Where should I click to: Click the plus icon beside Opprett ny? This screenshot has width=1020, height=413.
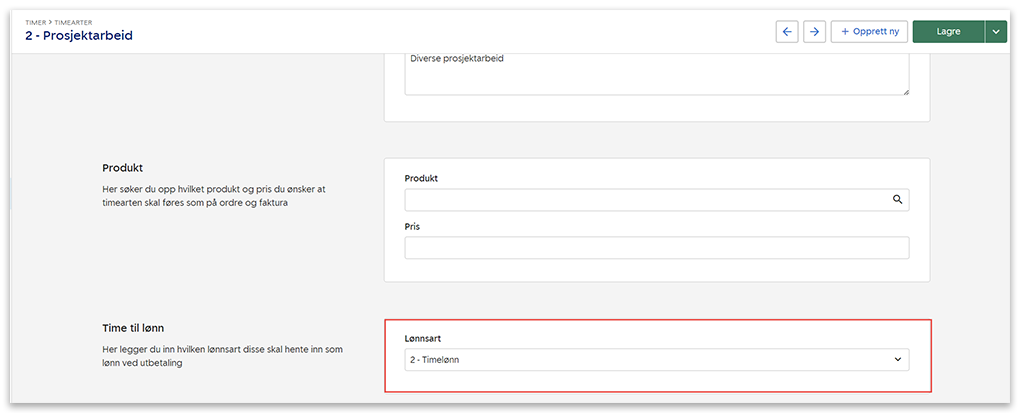[845, 32]
